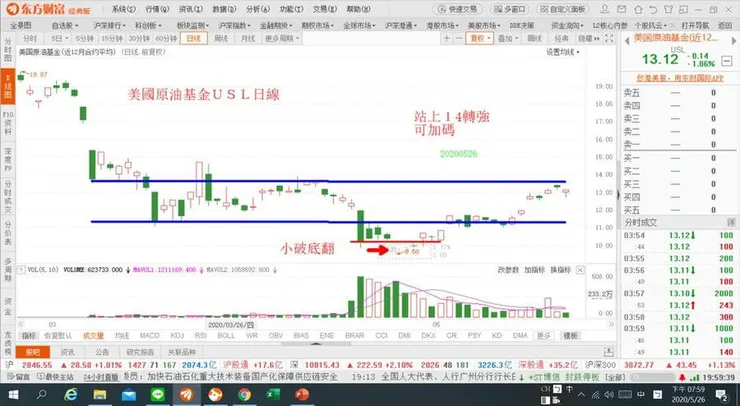Open 系统 menu
Image resolution: width=740 pixels, height=406 pixels.
(x=124, y=9)
